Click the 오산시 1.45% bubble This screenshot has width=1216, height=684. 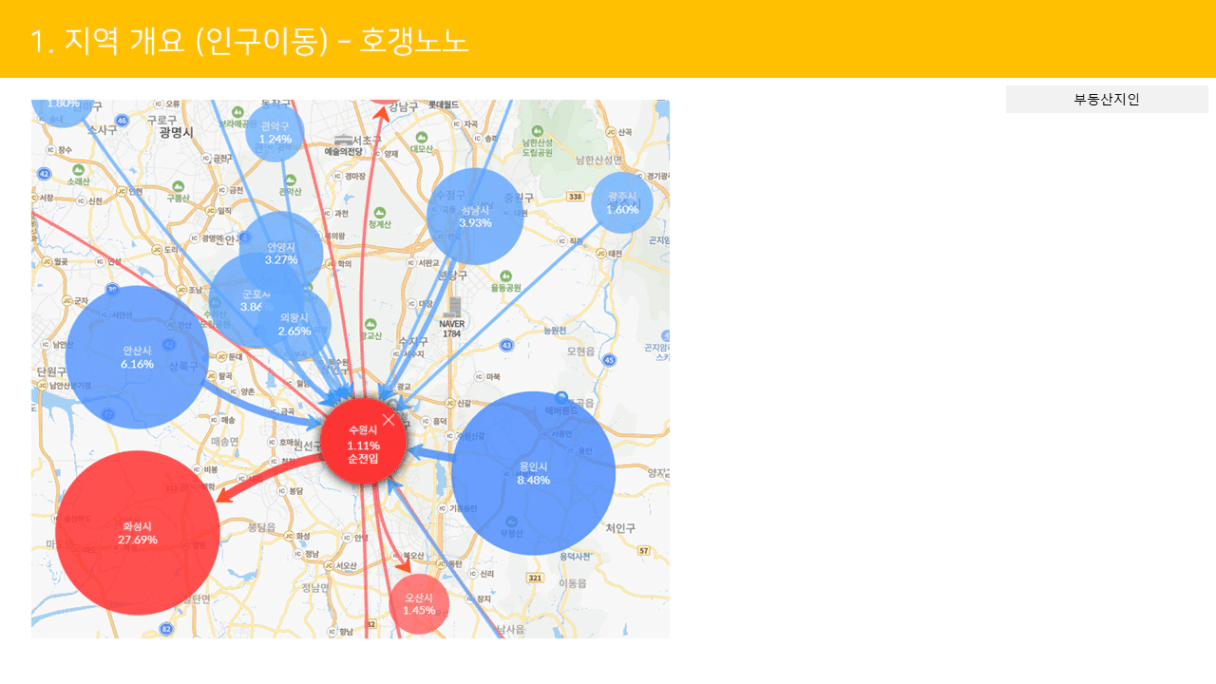tap(419, 604)
